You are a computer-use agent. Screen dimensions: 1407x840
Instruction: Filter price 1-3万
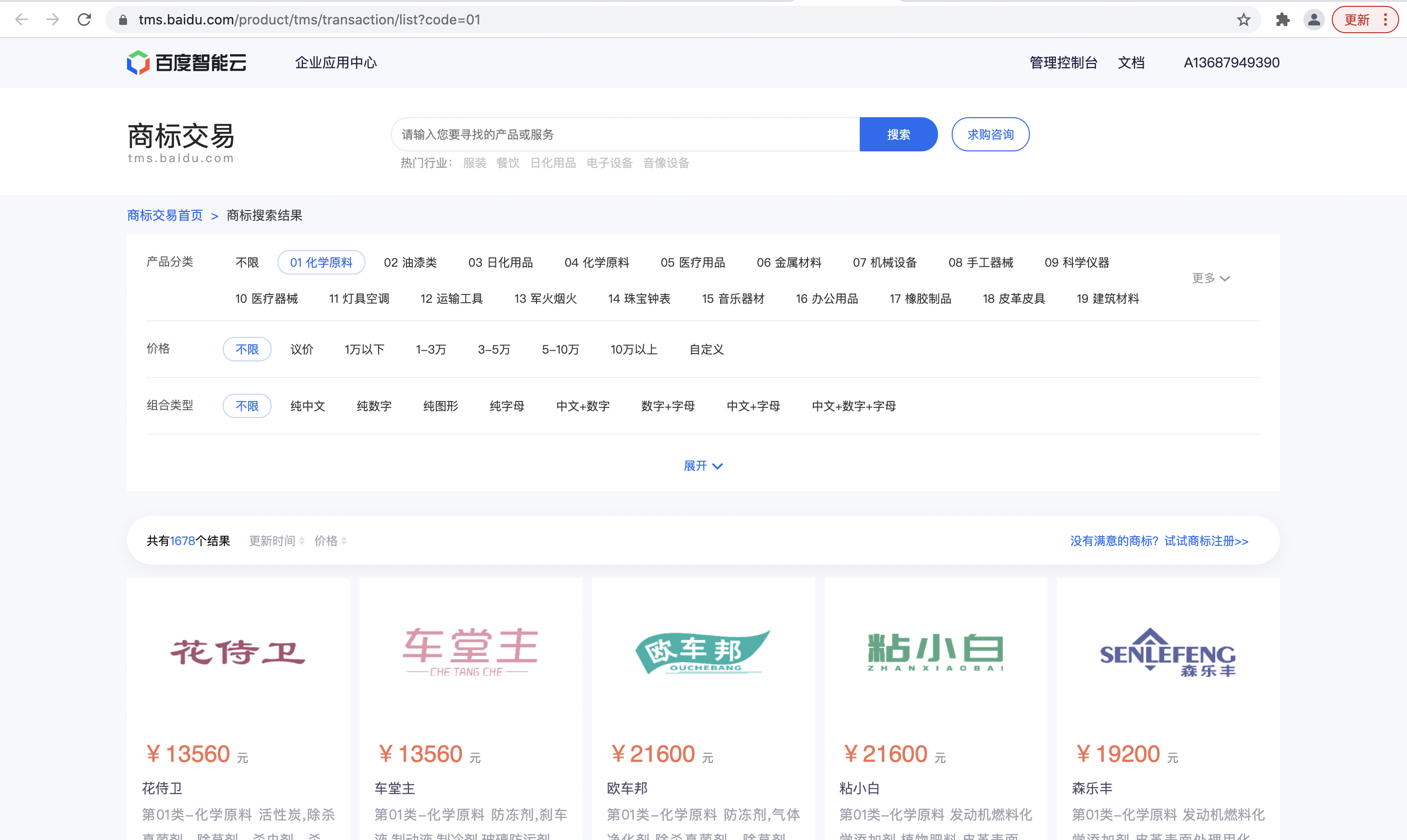[431, 349]
